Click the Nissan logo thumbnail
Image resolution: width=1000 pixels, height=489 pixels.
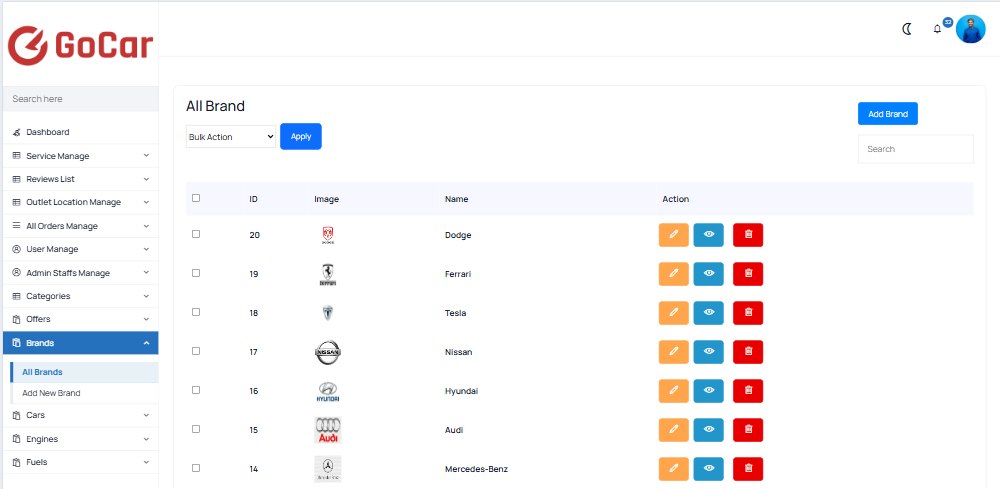[328, 352]
